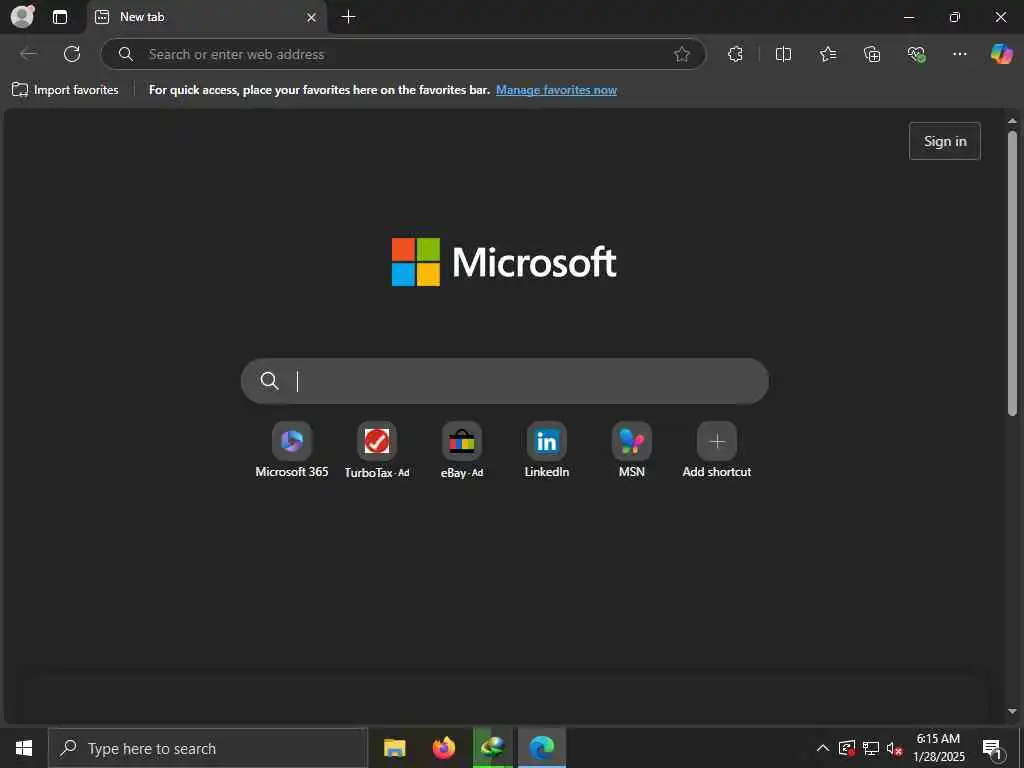Click Import favorites
Viewport: 1024px width, 768px height.
click(x=65, y=90)
